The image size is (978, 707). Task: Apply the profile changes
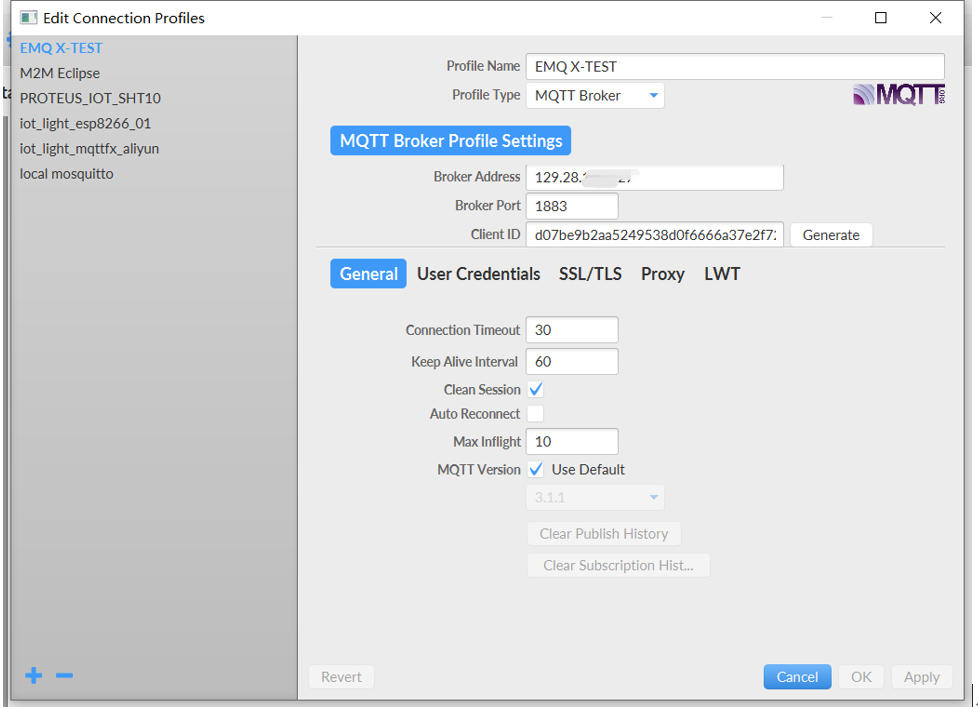point(921,677)
